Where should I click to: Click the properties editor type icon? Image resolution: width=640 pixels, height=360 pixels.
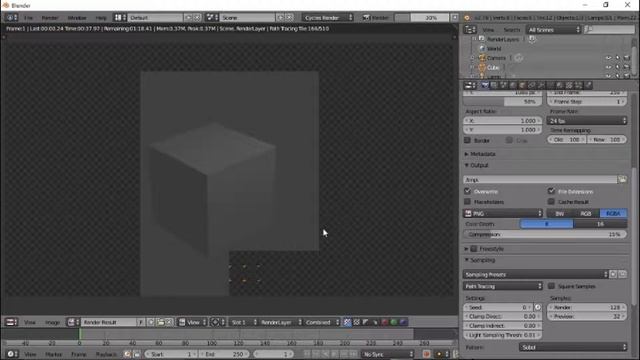(x=470, y=85)
